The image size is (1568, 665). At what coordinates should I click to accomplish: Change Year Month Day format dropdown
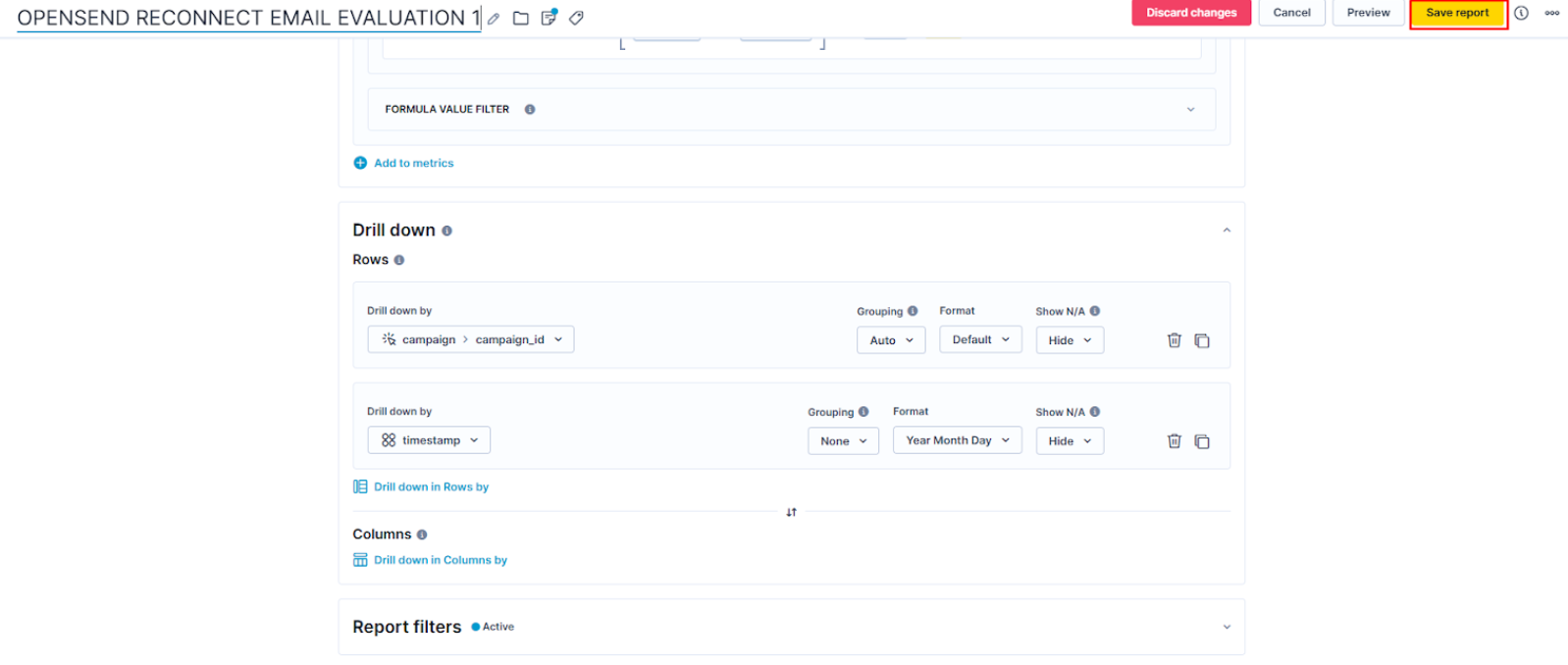[x=957, y=440]
